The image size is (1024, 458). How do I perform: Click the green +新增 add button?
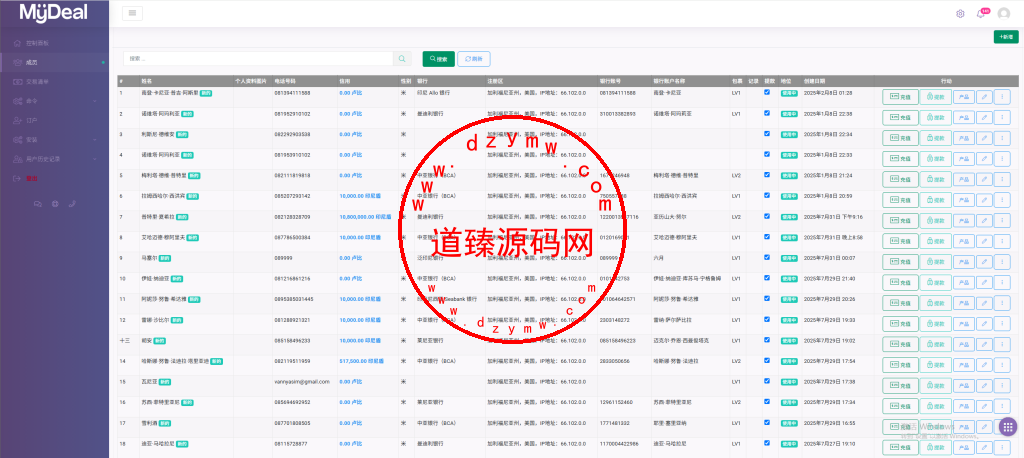(x=1006, y=37)
